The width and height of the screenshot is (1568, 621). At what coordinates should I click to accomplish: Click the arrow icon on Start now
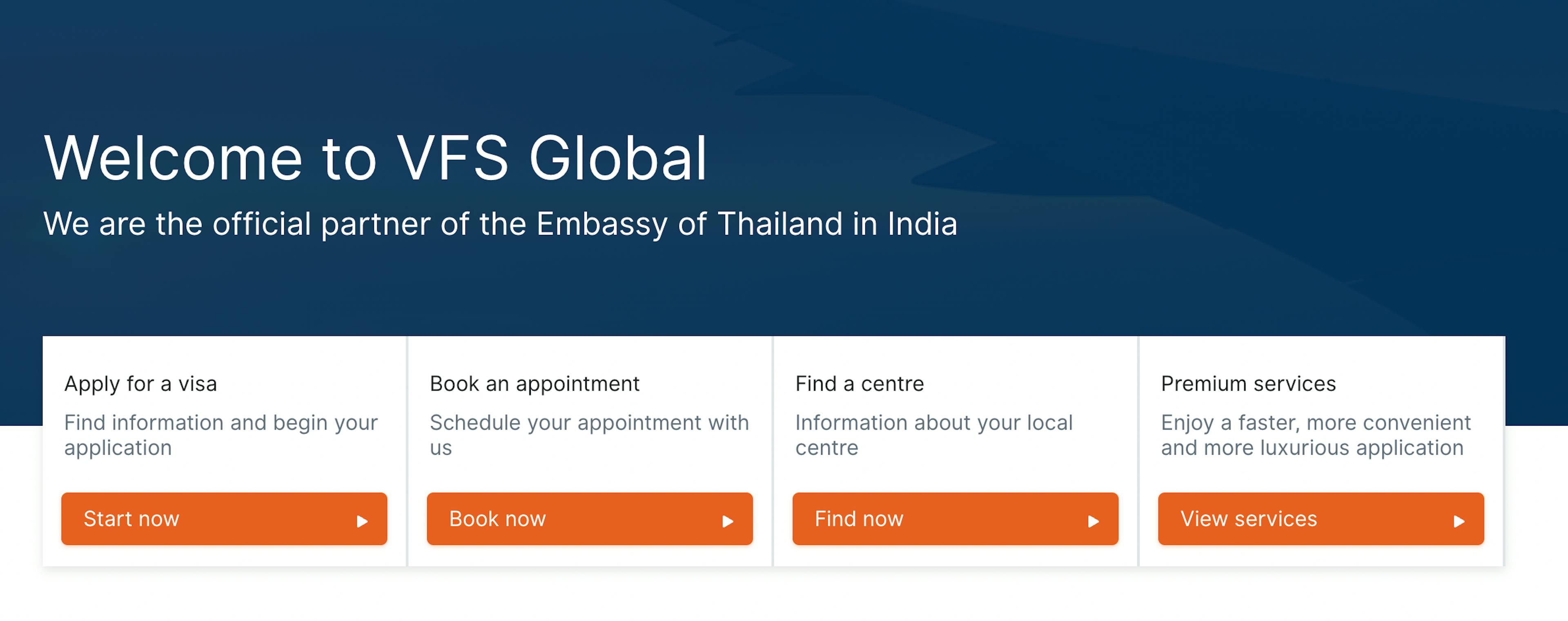click(362, 522)
